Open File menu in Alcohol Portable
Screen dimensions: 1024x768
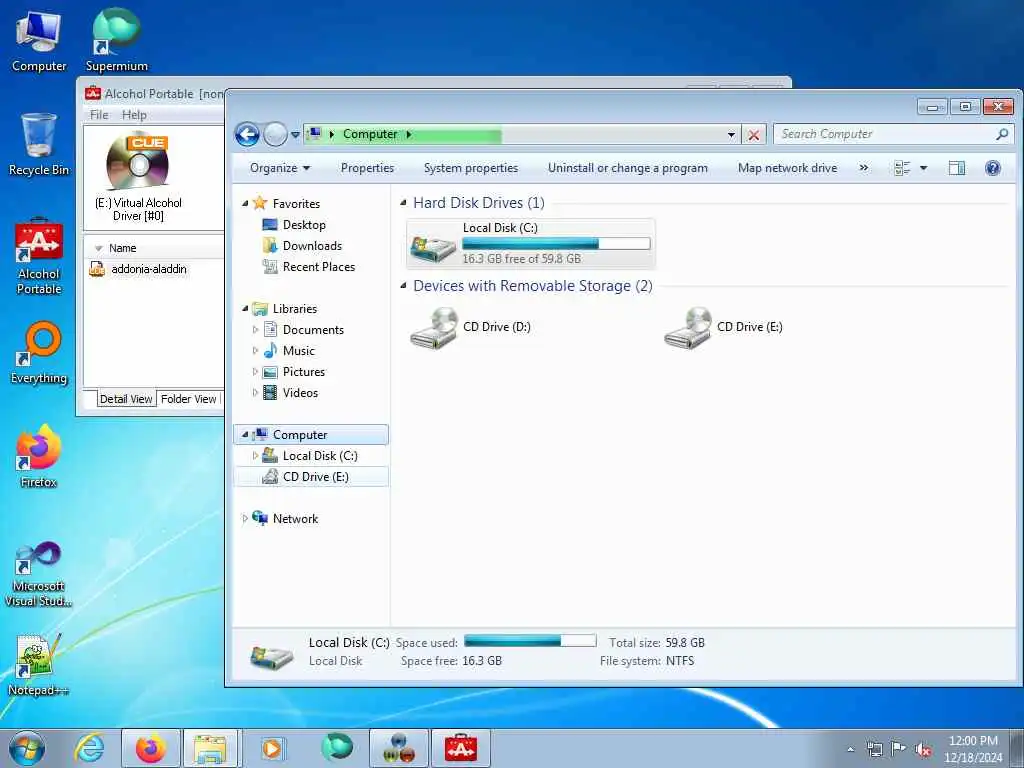click(99, 115)
